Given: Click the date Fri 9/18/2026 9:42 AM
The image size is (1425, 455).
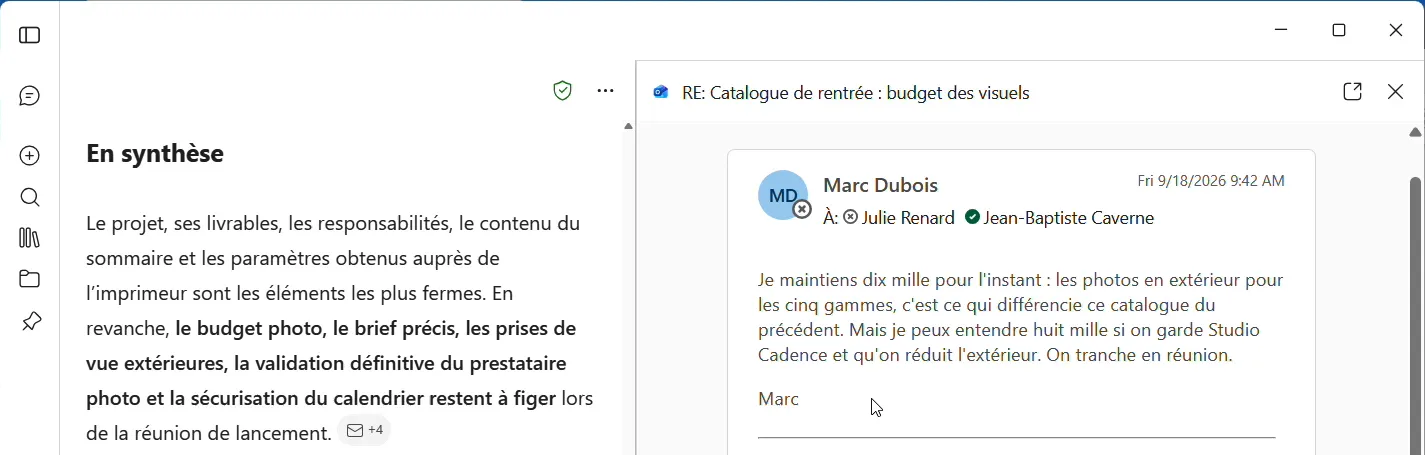Looking at the screenshot, I should coord(1211,181).
